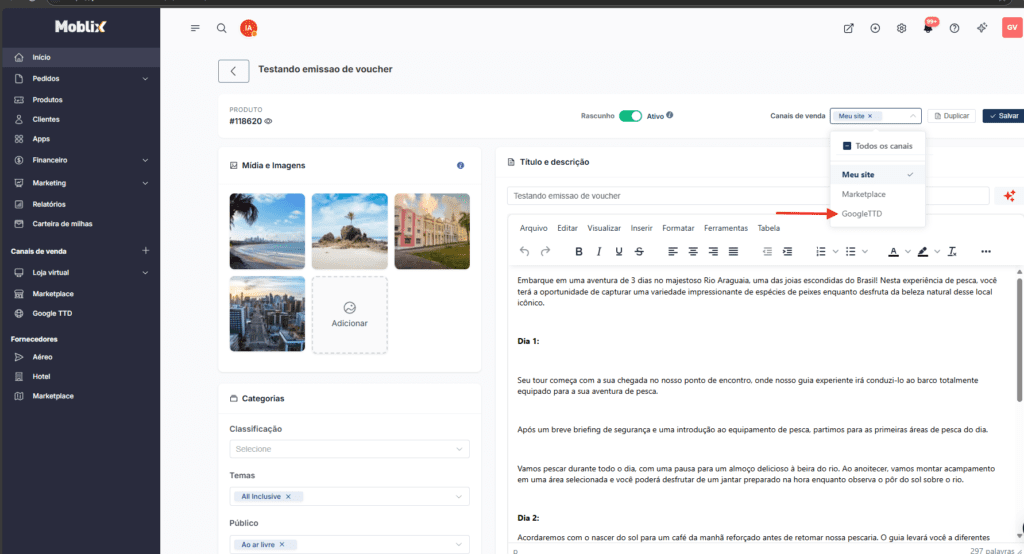Toggle bold formatting

(579, 251)
